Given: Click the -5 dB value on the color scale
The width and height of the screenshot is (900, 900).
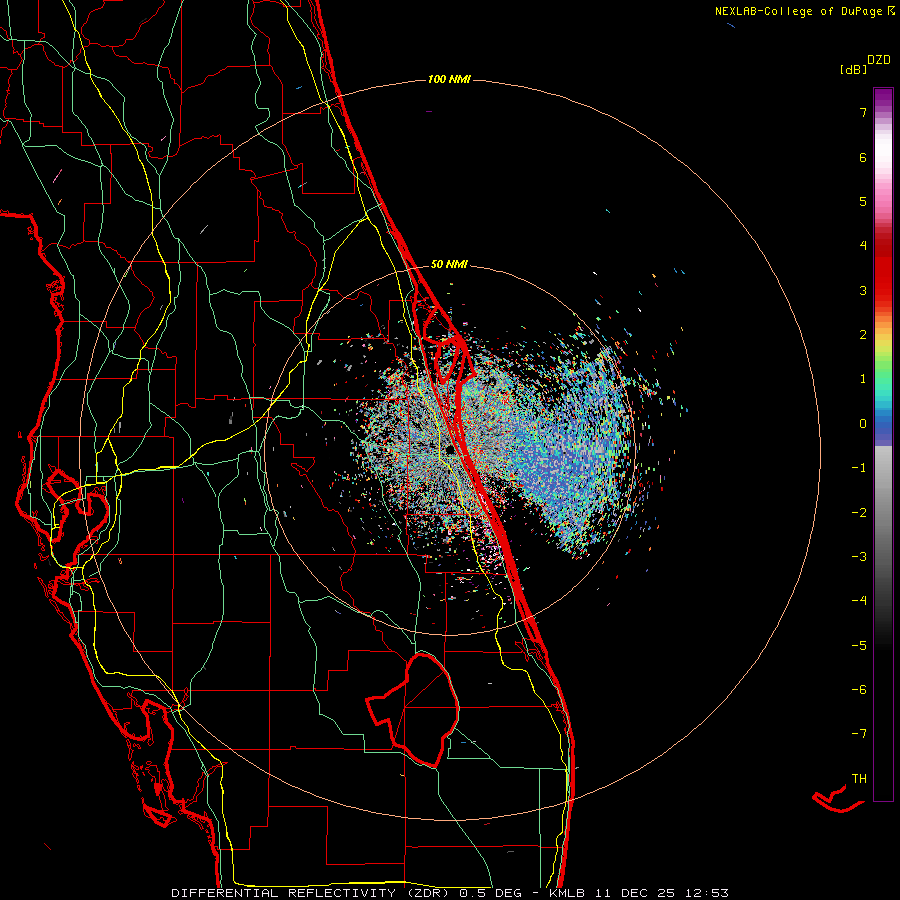Looking at the screenshot, I should click(859, 646).
